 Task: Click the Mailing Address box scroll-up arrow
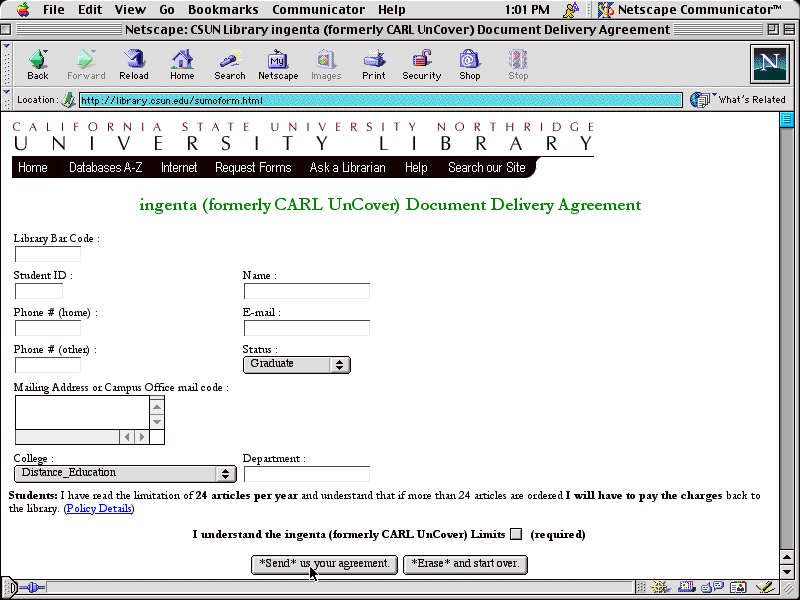[x=157, y=407]
